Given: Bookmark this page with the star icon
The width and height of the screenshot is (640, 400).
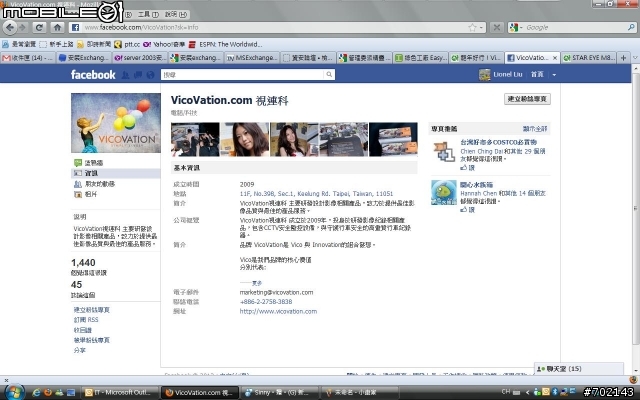Looking at the screenshot, I should [x=472, y=27].
